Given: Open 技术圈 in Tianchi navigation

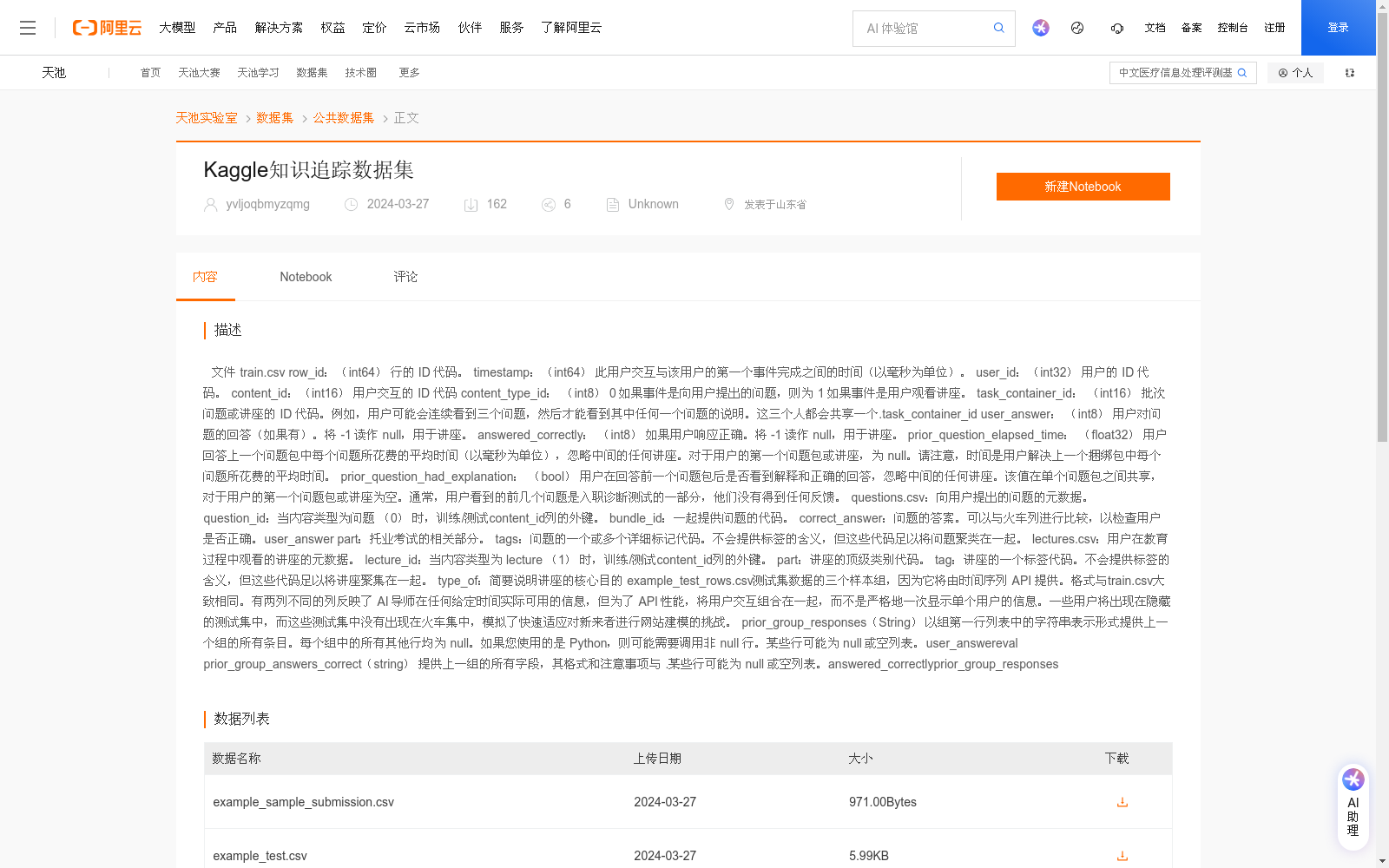Looking at the screenshot, I should 360,73.
